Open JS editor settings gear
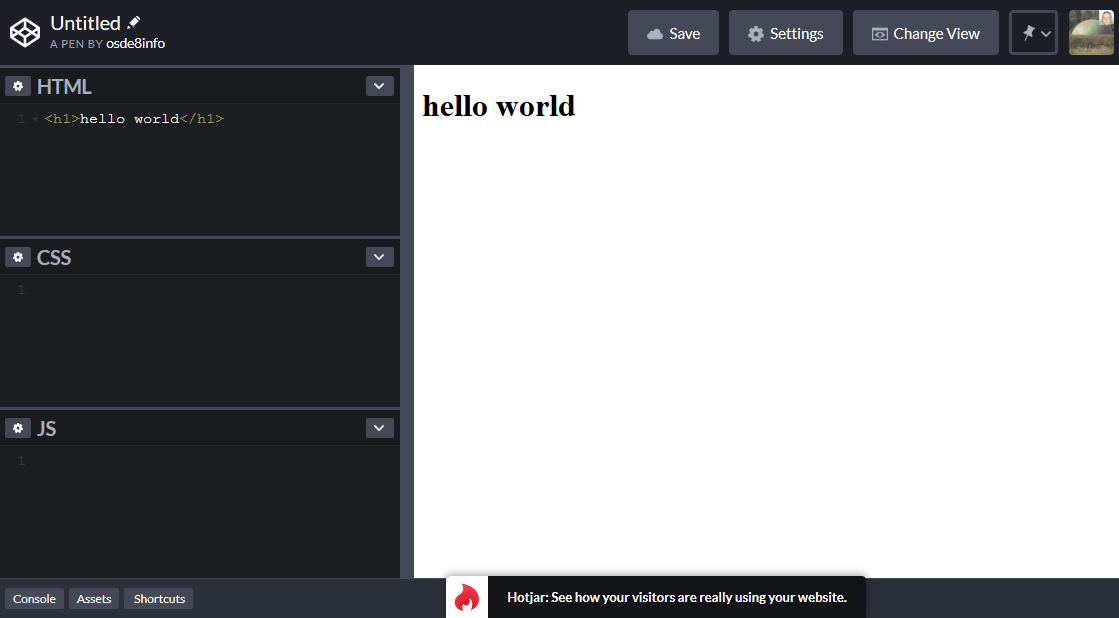 18,428
